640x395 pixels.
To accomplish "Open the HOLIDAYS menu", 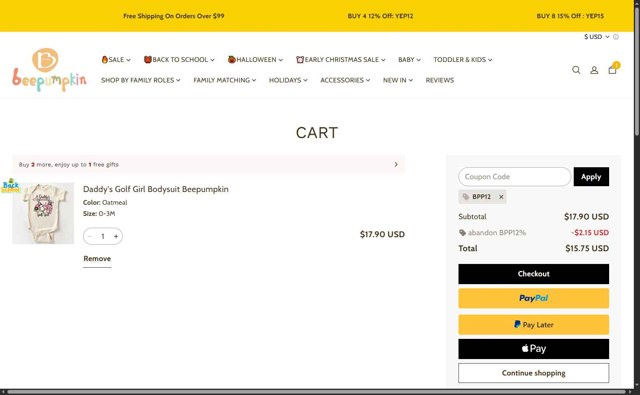I will pyautogui.click(x=288, y=80).
